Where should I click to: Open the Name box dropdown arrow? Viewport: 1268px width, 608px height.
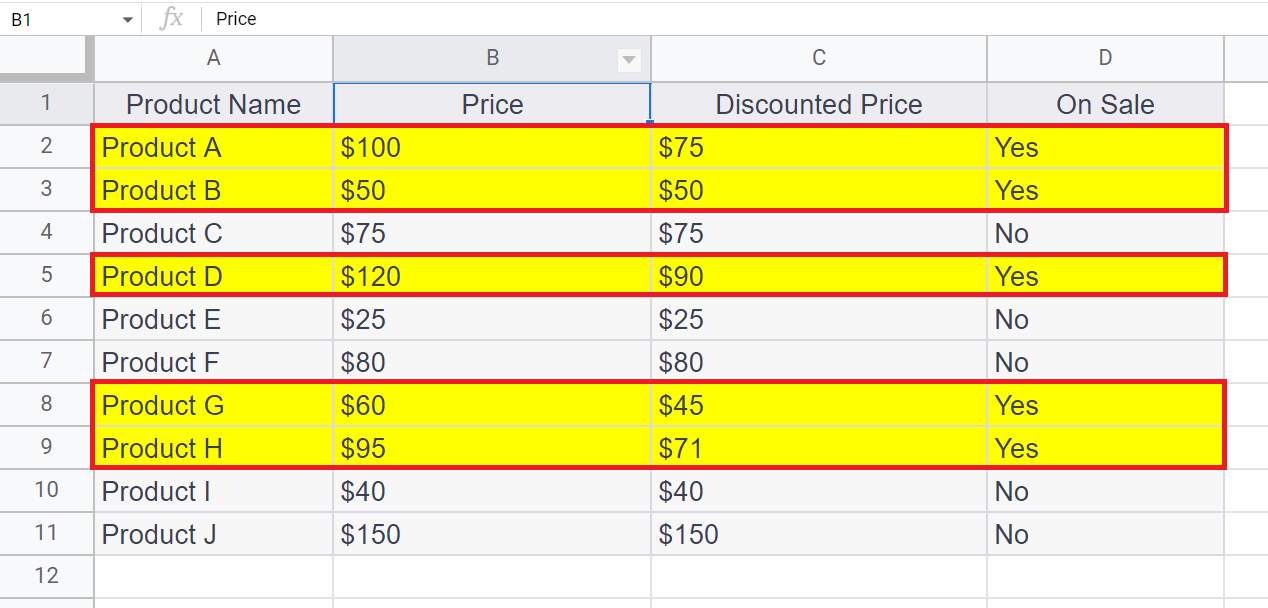(x=127, y=20)
